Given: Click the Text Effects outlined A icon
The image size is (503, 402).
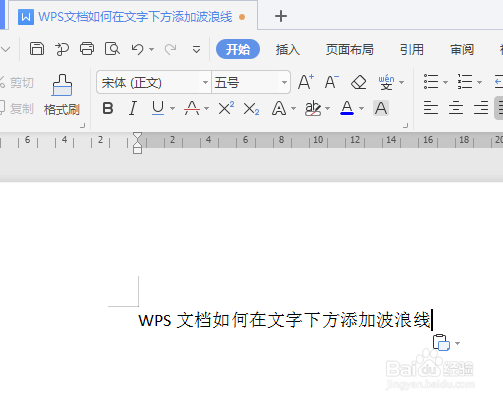Looking at the screenshot, I should (x=279, y=108).
